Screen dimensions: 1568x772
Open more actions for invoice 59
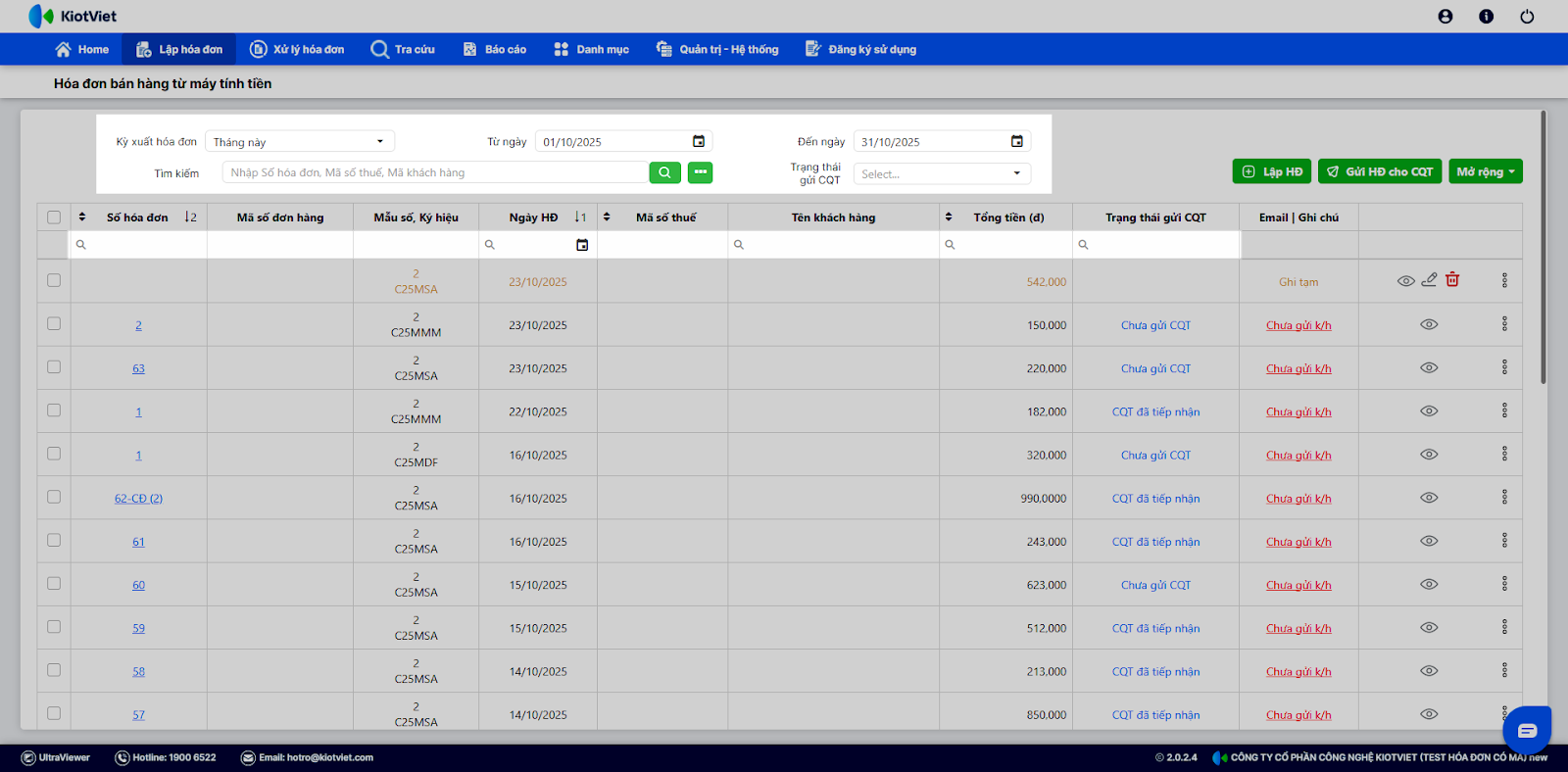point(1504,627)
